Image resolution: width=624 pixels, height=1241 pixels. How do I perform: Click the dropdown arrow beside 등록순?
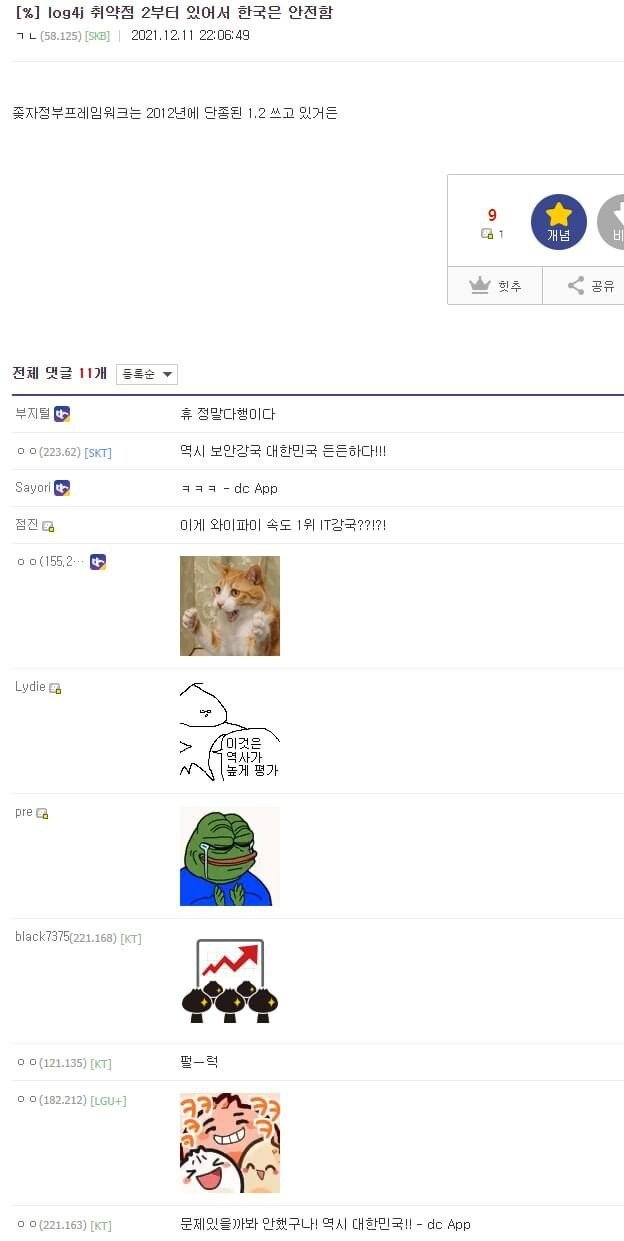(167, 375)
